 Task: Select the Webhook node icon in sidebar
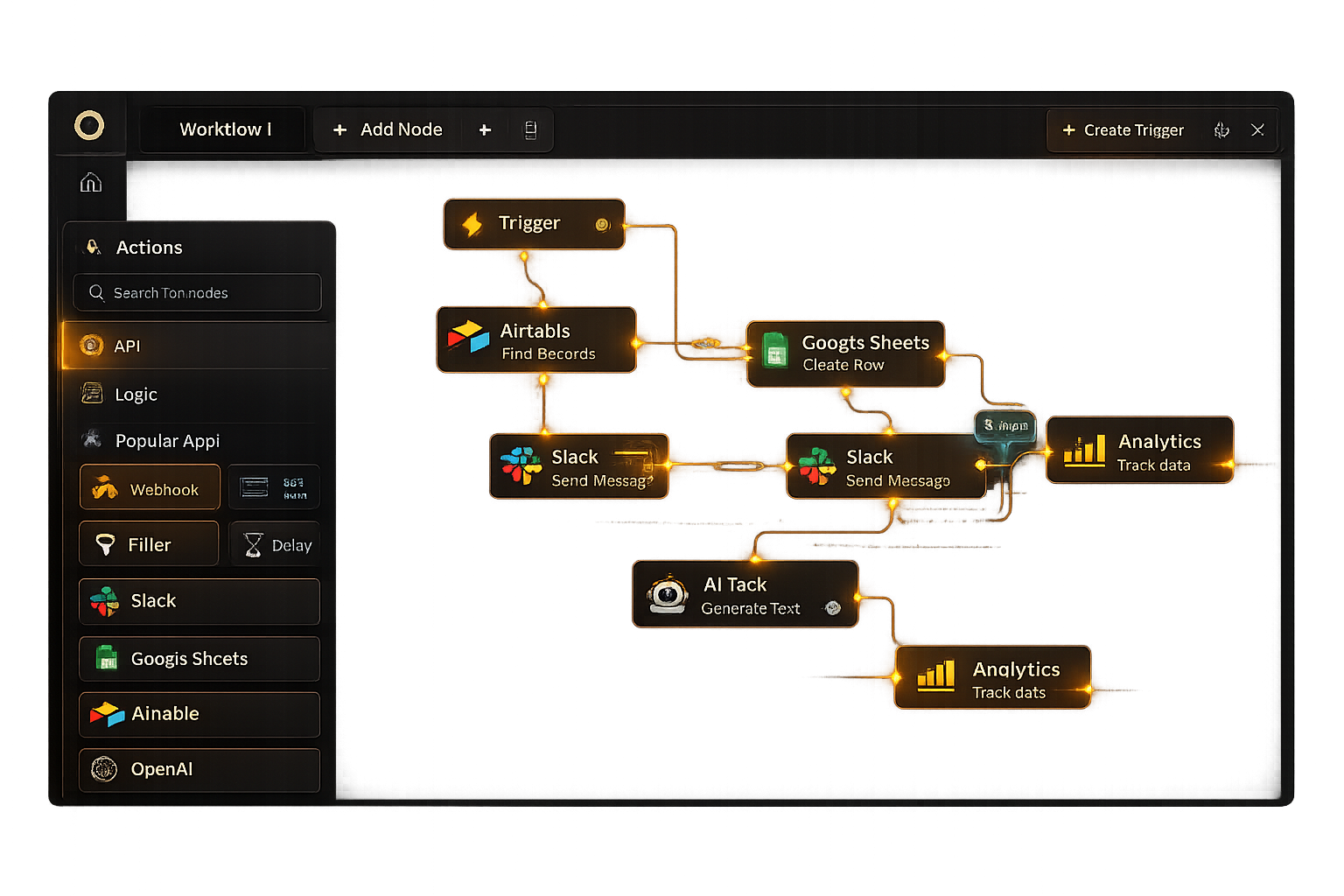coord(107,487)
